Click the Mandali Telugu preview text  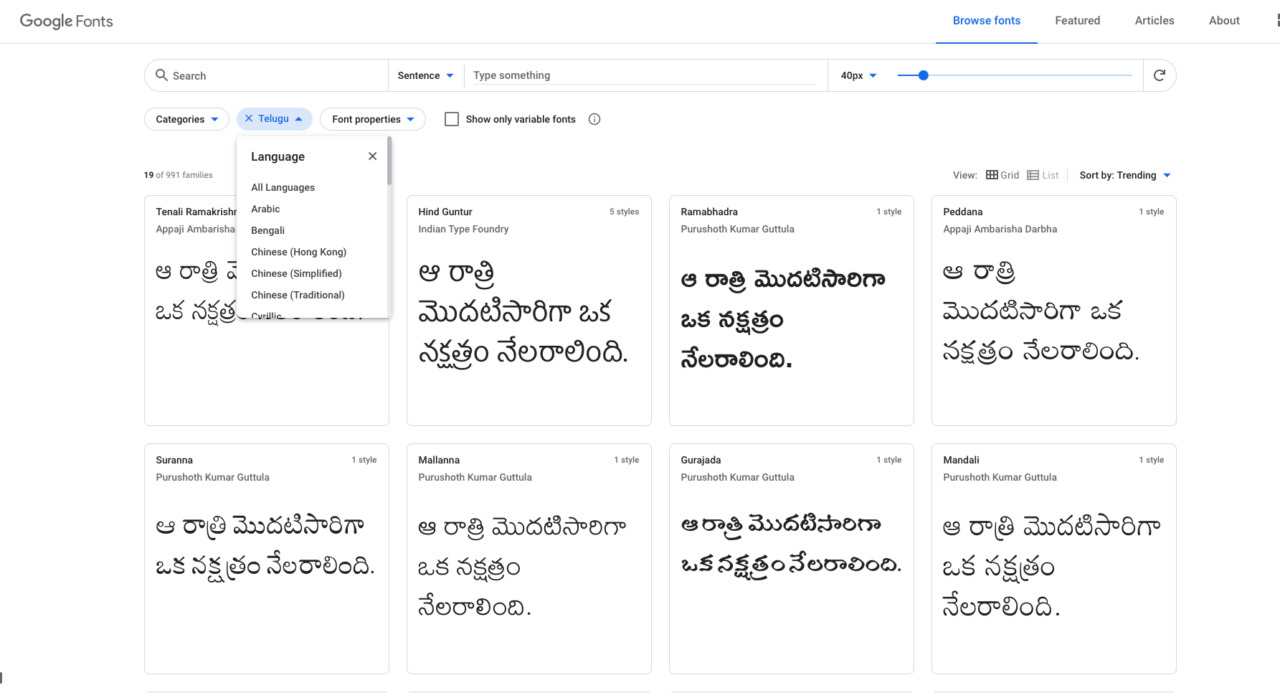click(x=1052, y=566)
